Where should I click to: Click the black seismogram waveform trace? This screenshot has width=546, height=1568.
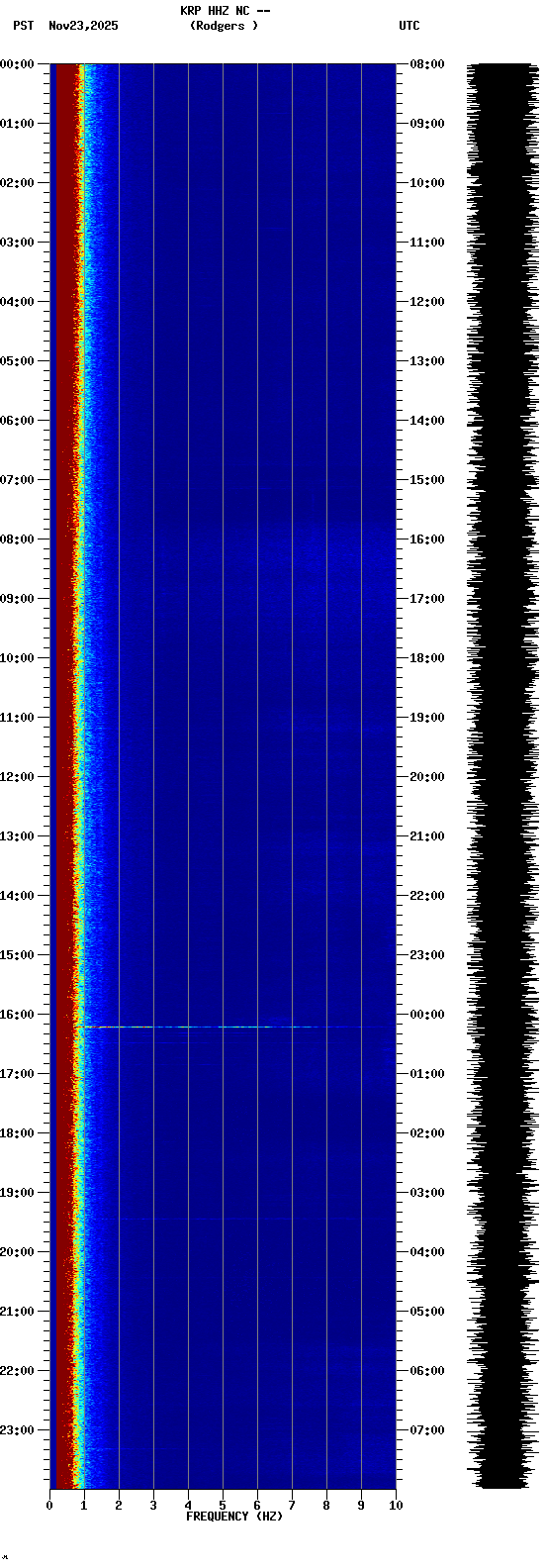pos(502,776)
